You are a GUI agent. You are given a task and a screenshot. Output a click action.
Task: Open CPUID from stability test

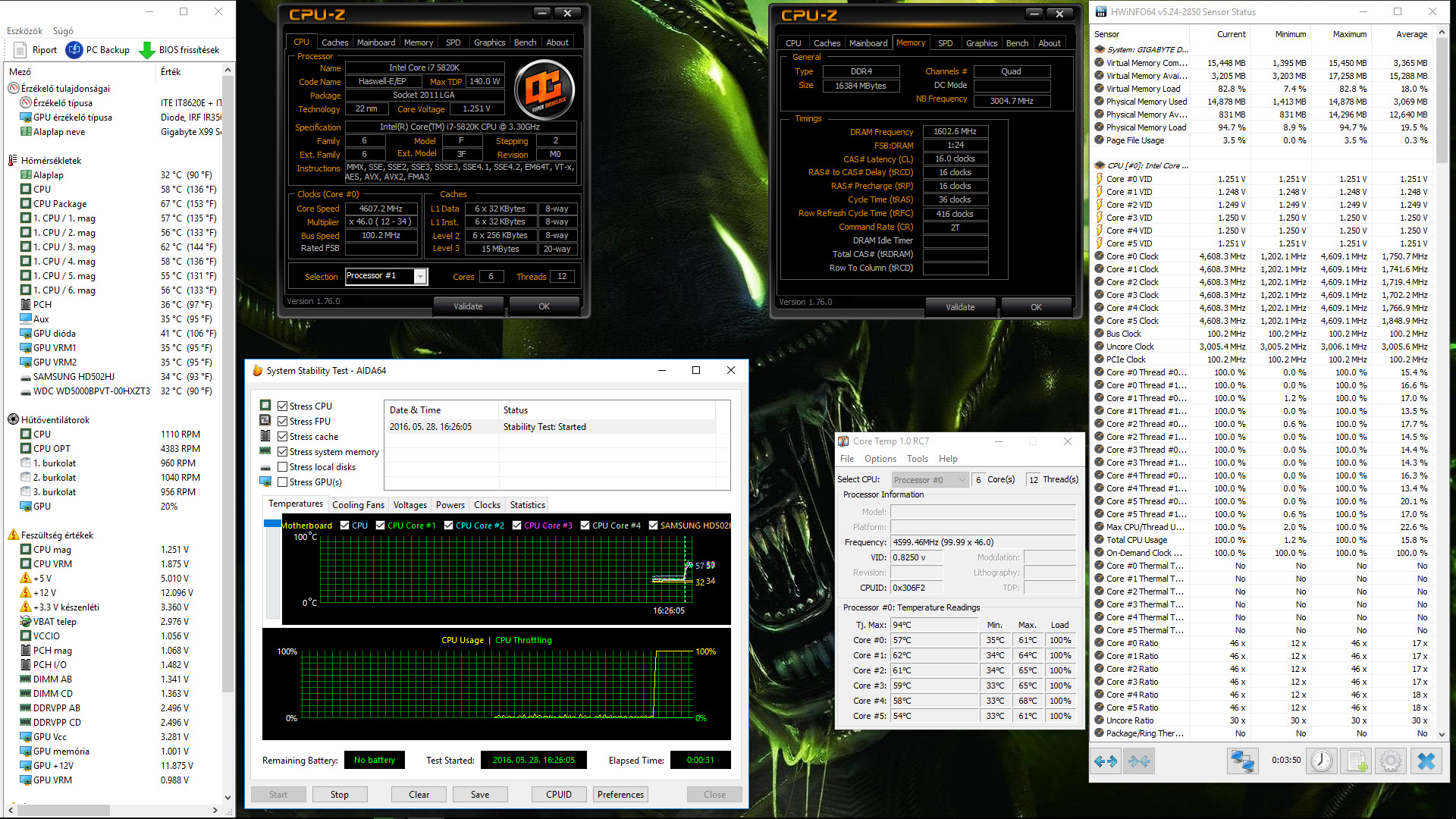[559, 795]
